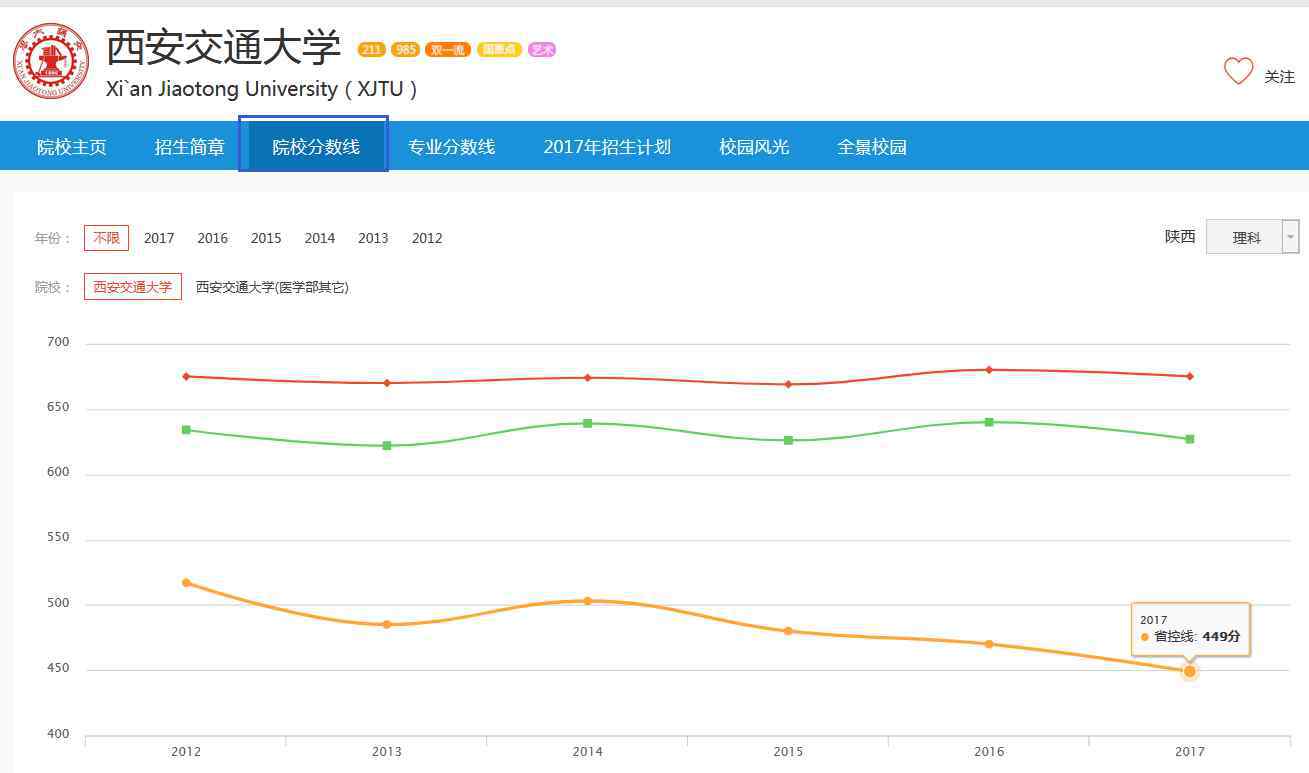Click the red line's 2014 data point
The width and height of the screenshot is (1309, 773).
(588, 377)
